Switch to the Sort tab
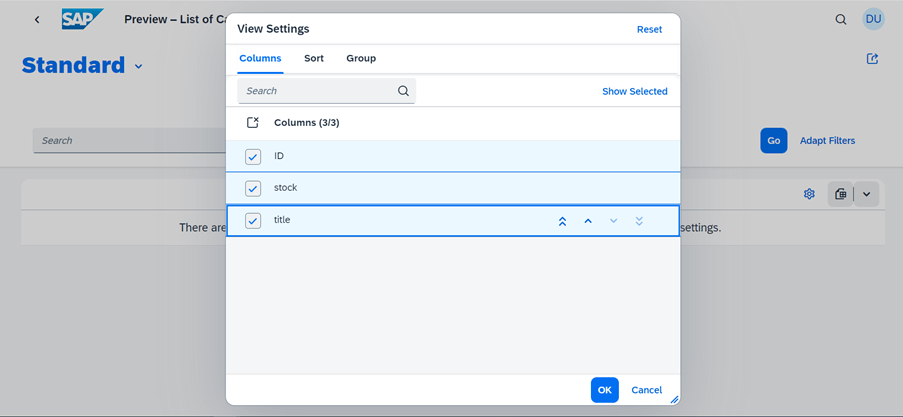Image resolution: width=903 pixels, height=417 pixels. 314,58
